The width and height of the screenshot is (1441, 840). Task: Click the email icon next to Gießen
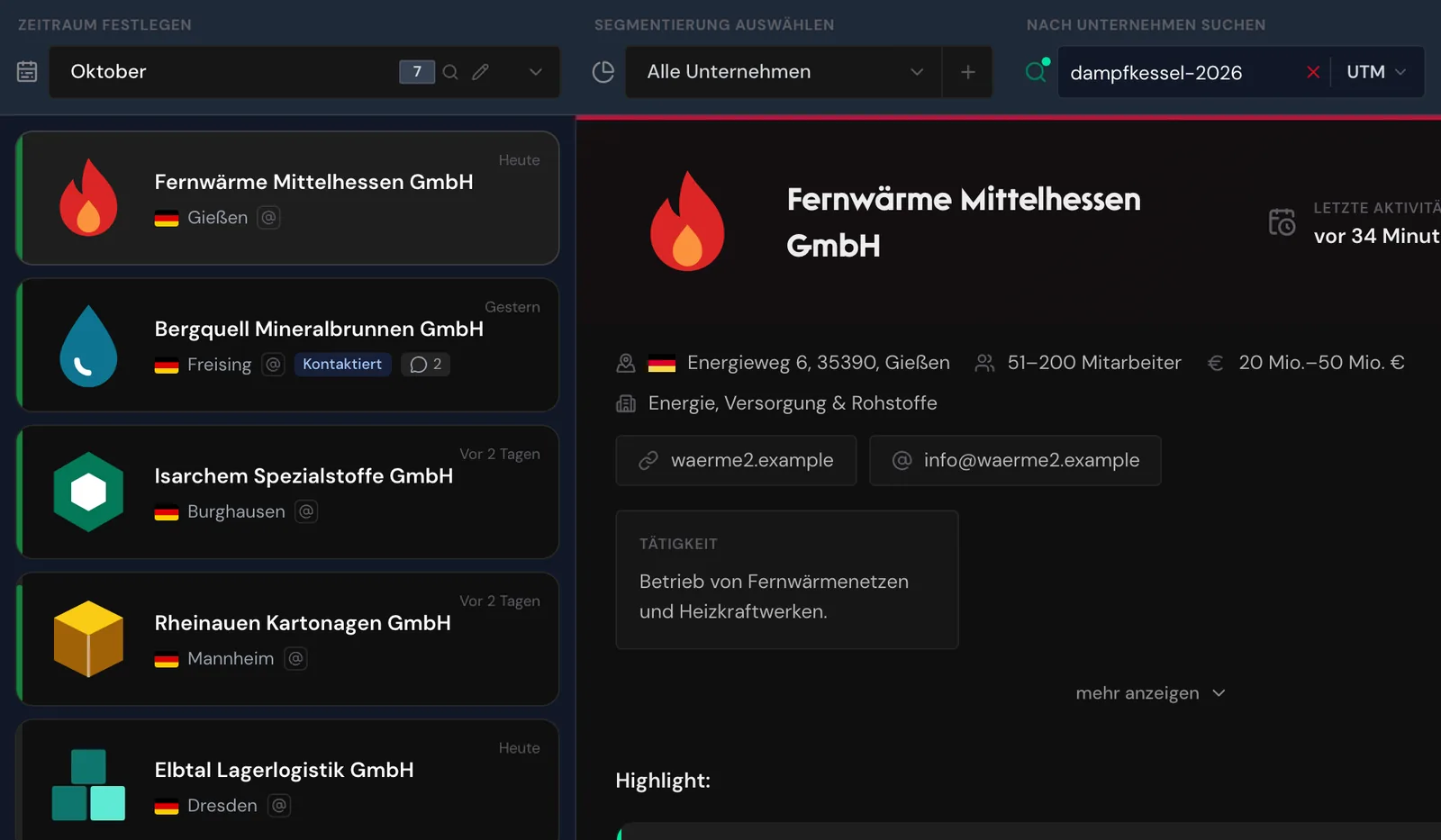coord(268,217)
